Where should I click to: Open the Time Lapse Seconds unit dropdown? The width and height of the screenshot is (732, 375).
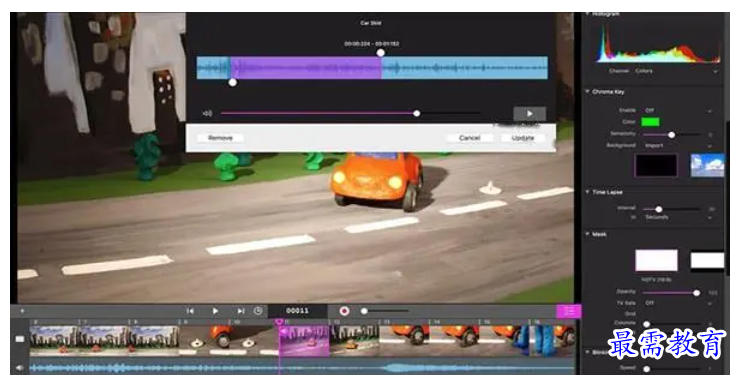[678, 218]
